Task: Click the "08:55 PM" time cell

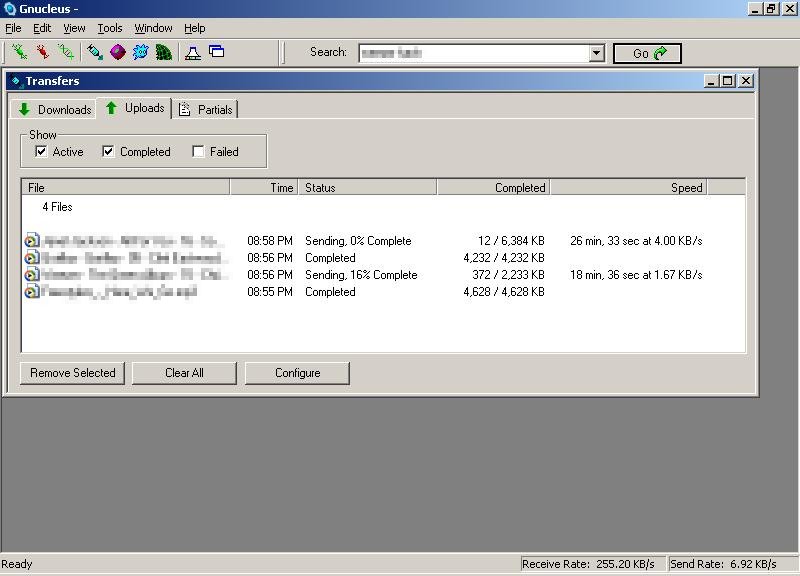Action: (270, 292)
